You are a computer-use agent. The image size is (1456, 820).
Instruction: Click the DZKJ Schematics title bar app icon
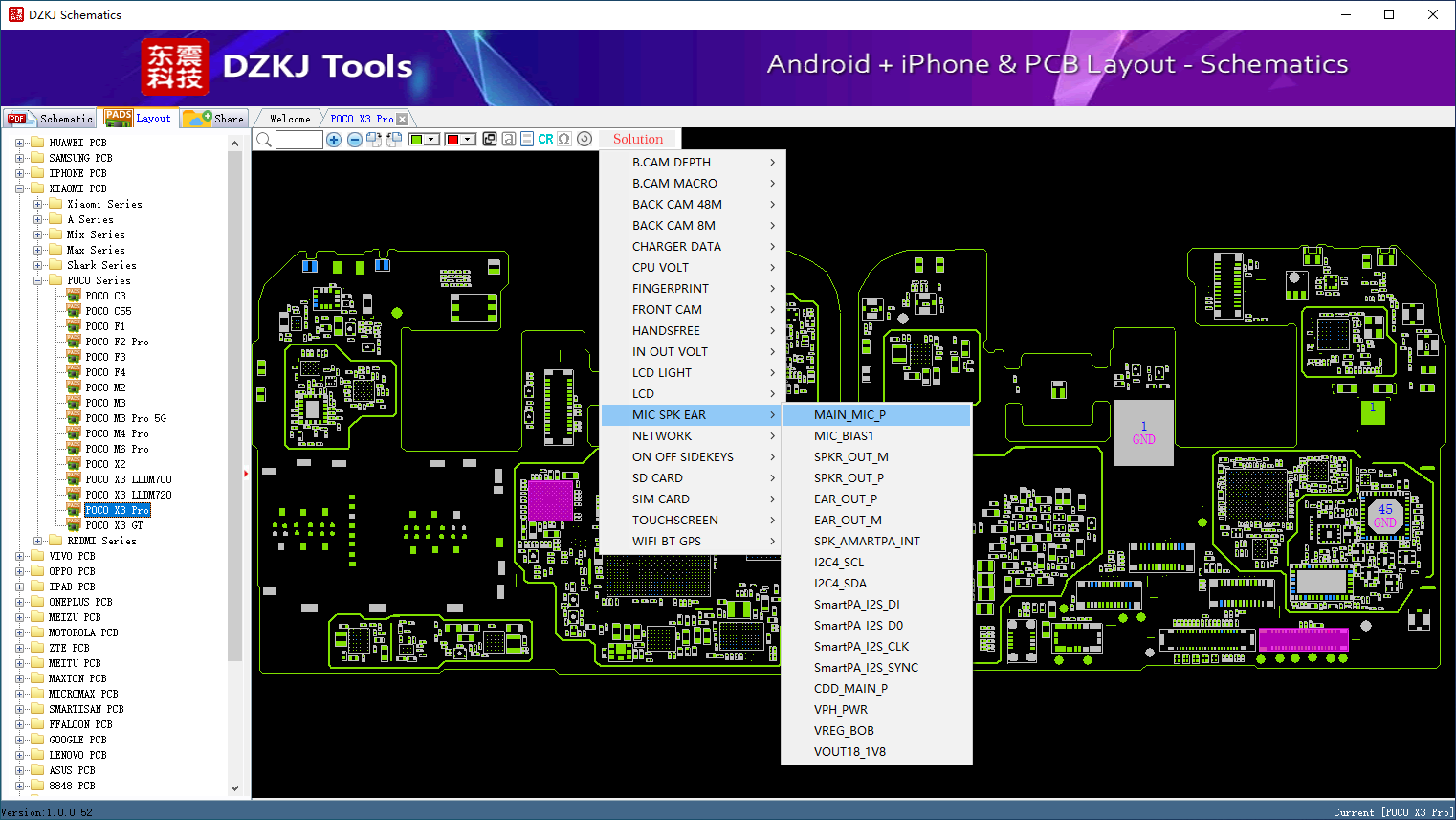tap(15, 14)
